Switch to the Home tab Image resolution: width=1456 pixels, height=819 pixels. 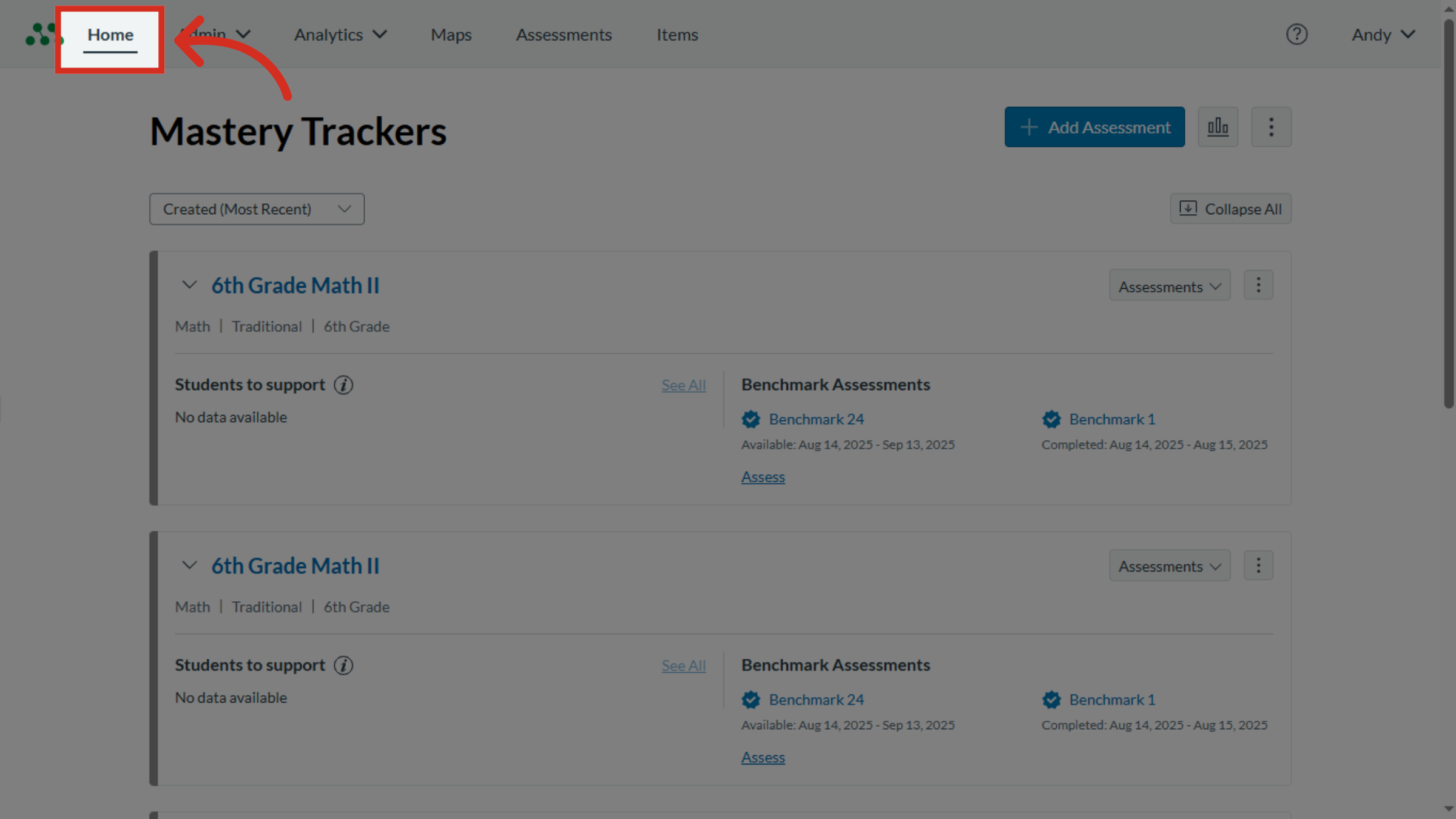point(109,35)
